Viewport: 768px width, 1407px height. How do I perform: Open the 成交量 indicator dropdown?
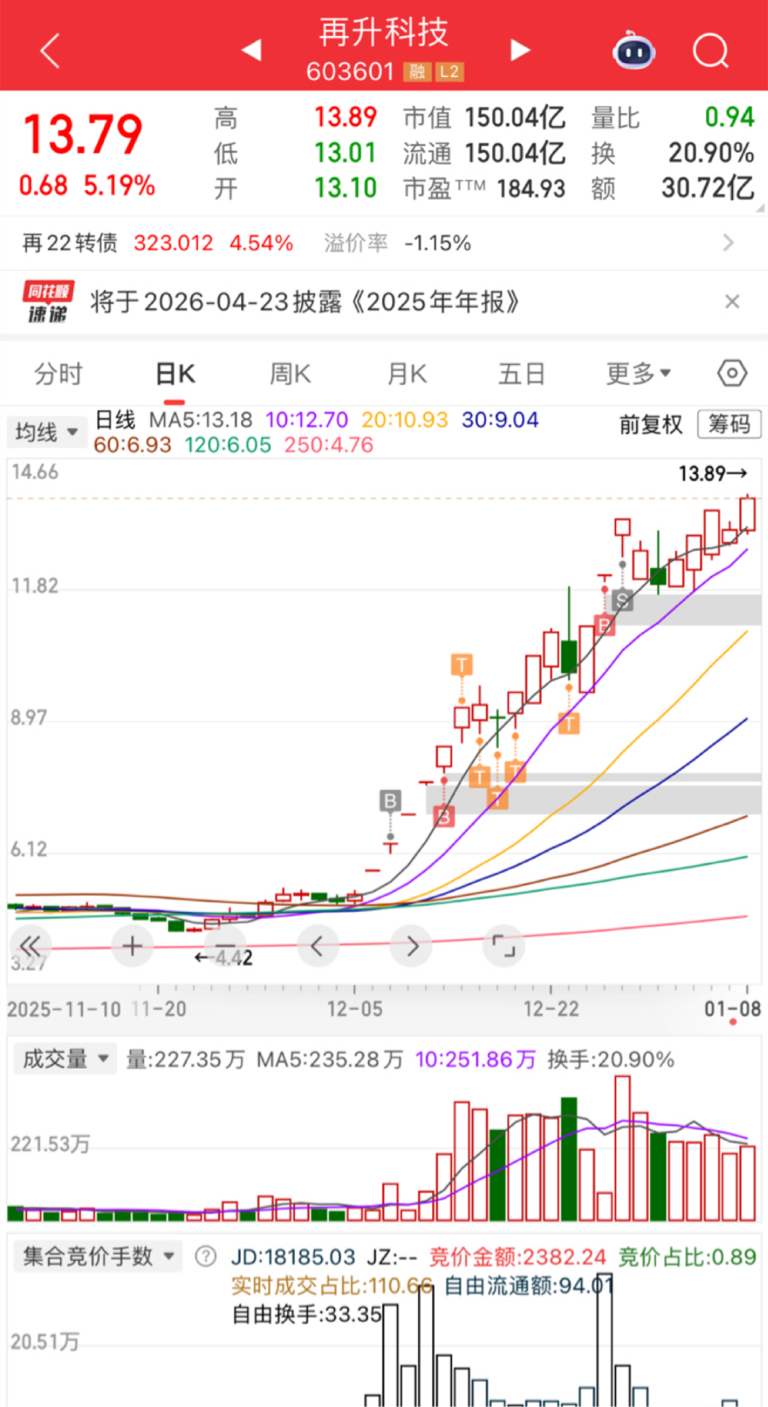(x=64, y=1059)
